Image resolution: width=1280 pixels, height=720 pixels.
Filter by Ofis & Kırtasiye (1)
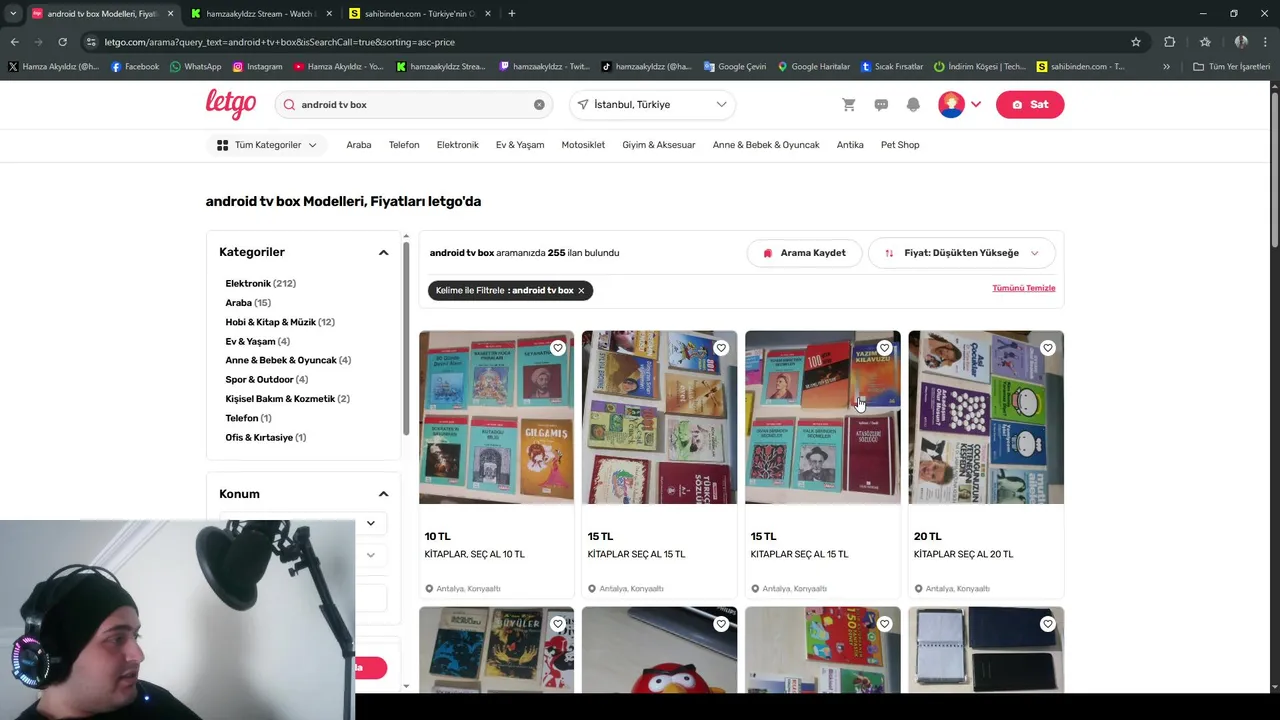click(265, 438)
